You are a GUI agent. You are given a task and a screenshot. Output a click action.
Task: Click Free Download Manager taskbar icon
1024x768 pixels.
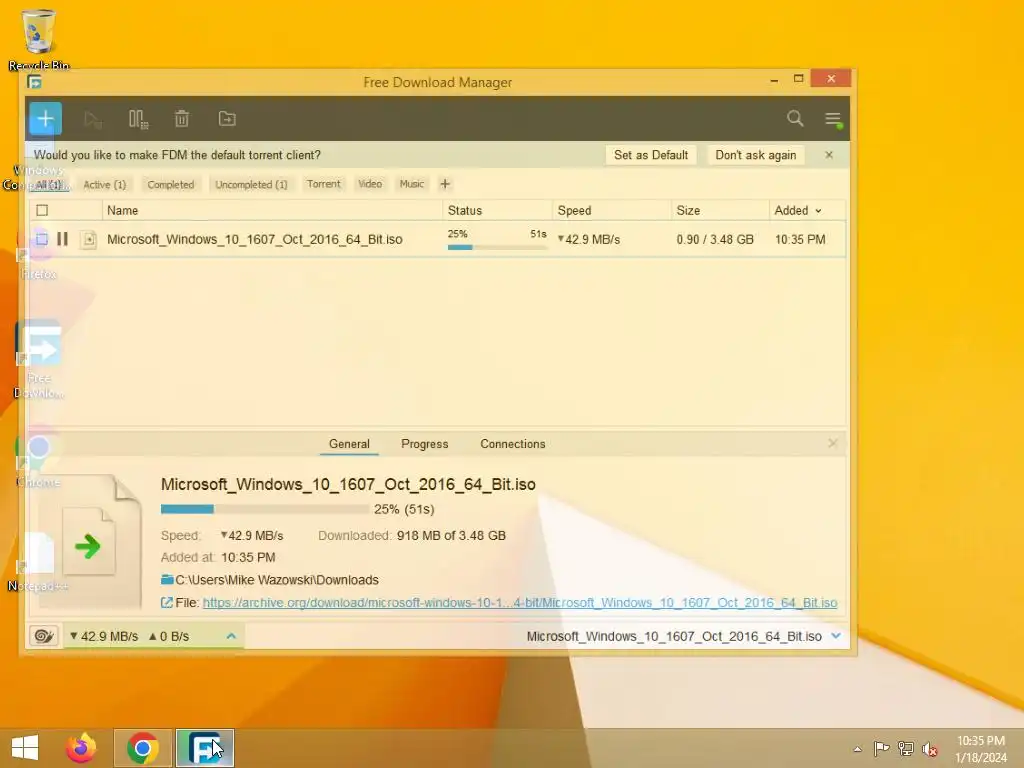point(204,748)
